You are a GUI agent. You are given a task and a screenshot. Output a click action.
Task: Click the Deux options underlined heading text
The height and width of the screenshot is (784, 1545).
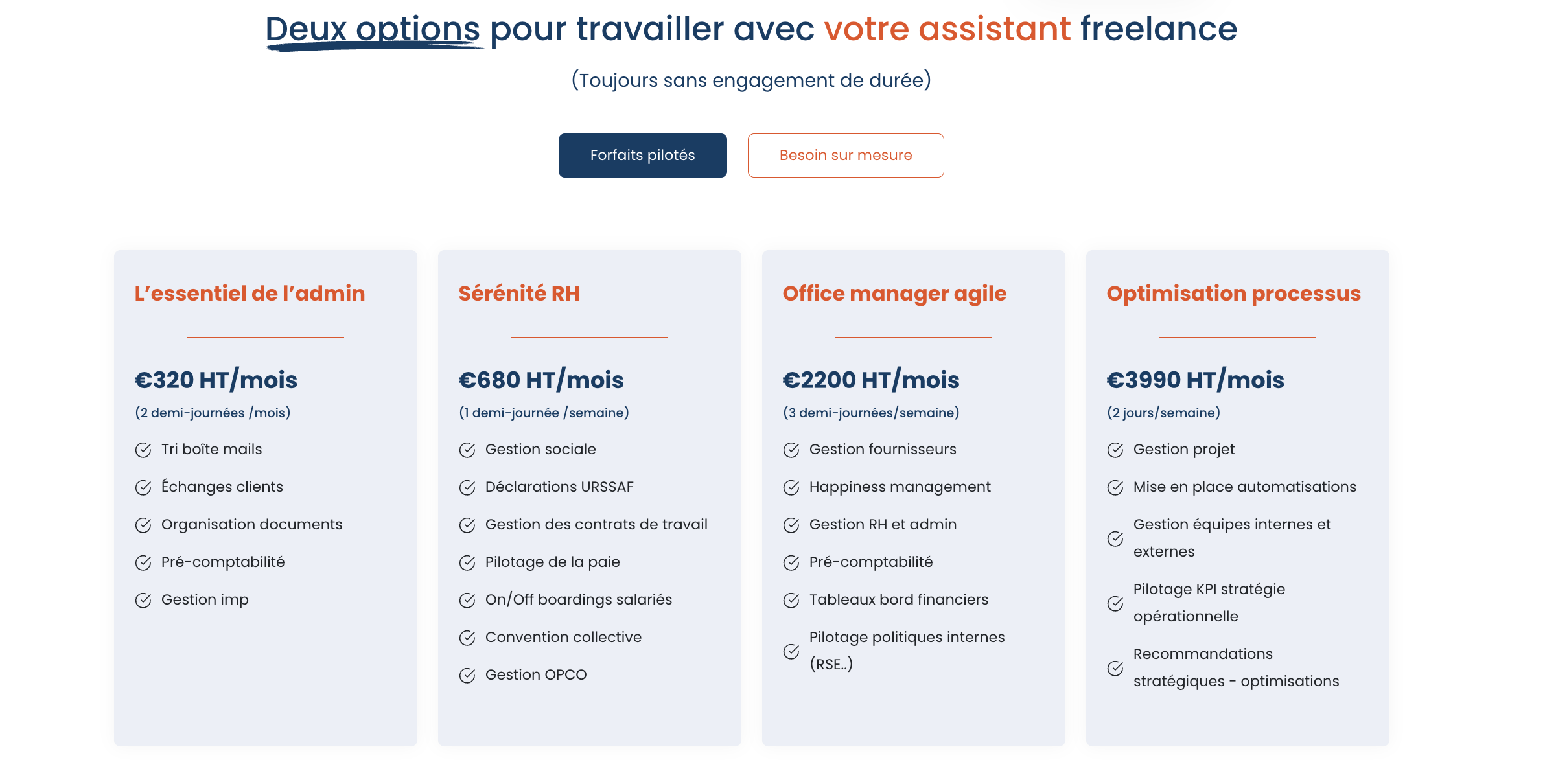pyautogui.click(x=373, y=30)
